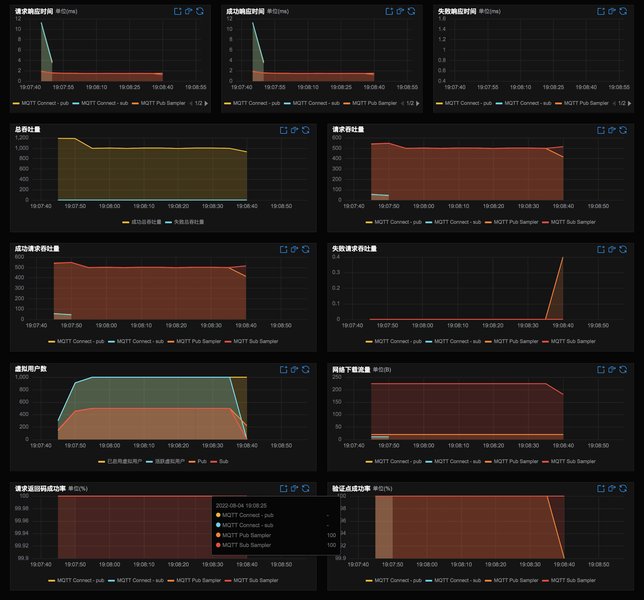Toggle 成功总吞吐量 series in 总吞吐量 legend
This screenshot has height=600, width=644.
pyautogui.click(x=142, y=222)
